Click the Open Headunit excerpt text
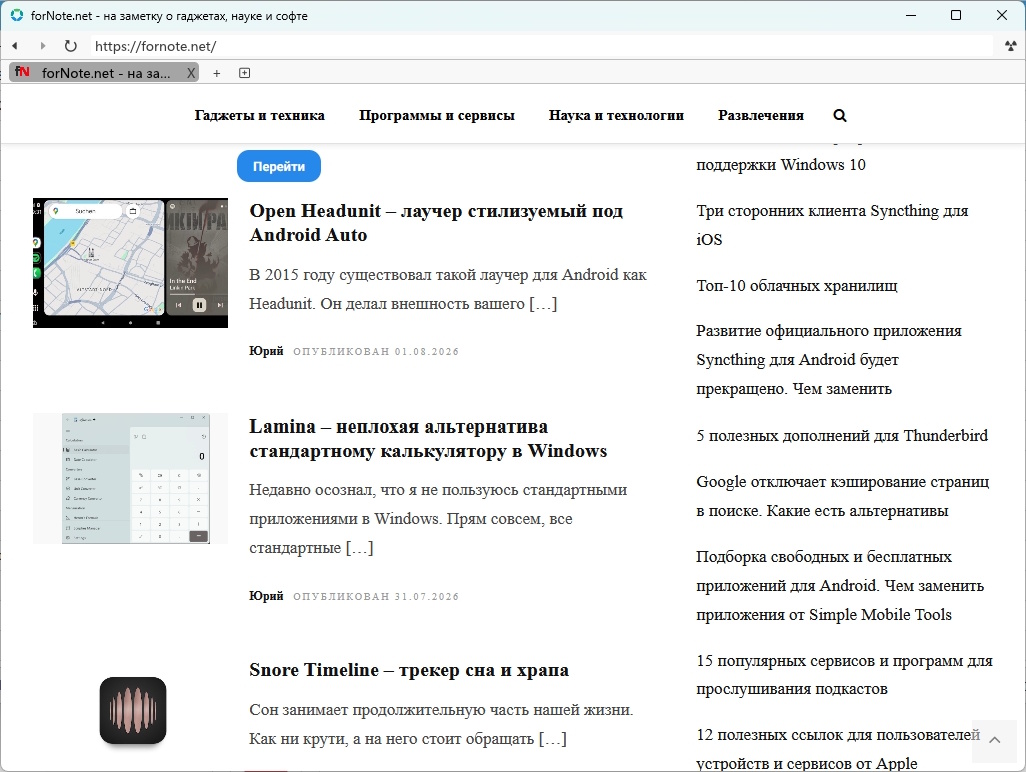Screen dimensions: 1026x772 click(448, 289)
